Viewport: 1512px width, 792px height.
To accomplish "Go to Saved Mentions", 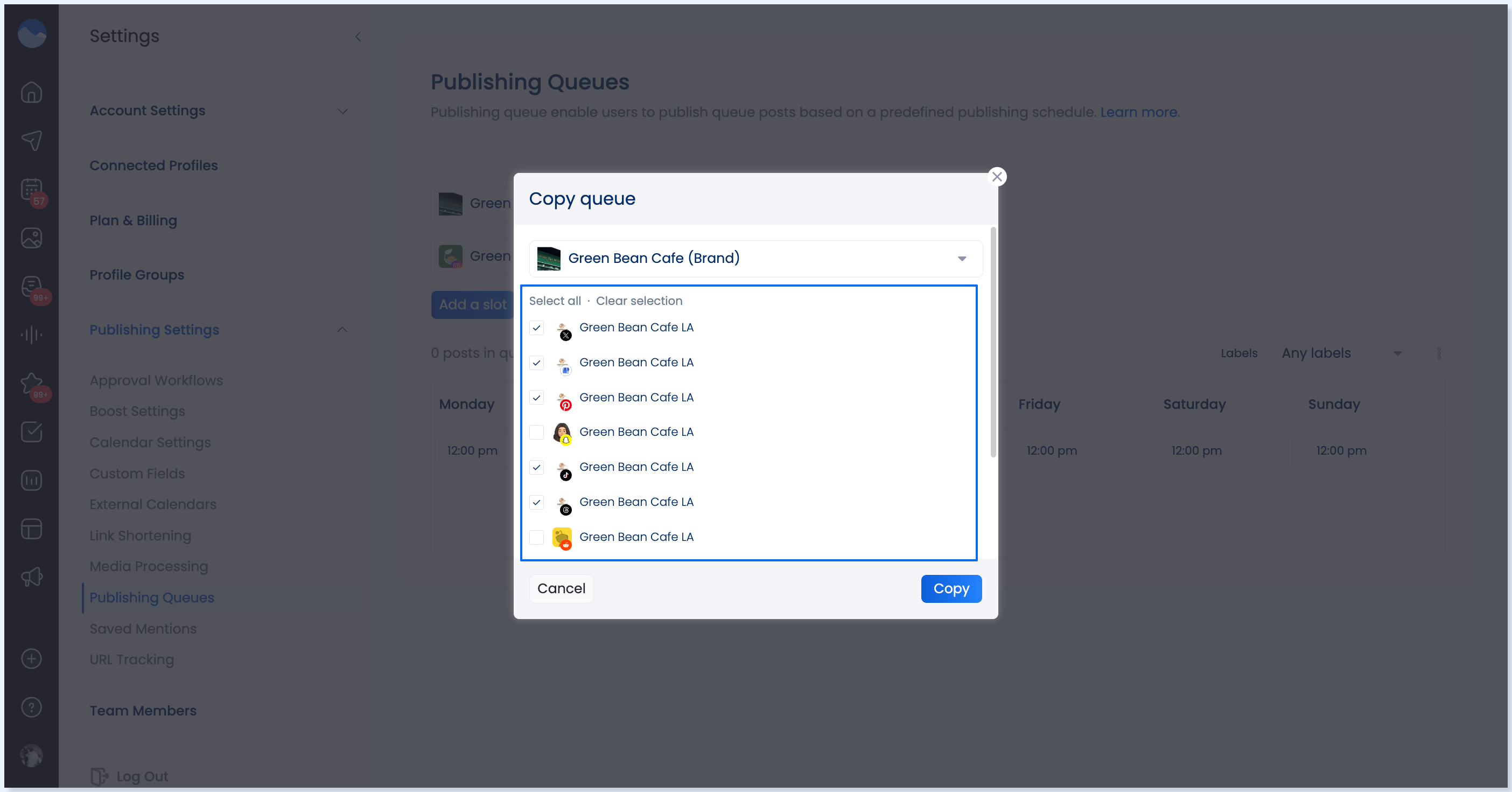I will (143, 629).
